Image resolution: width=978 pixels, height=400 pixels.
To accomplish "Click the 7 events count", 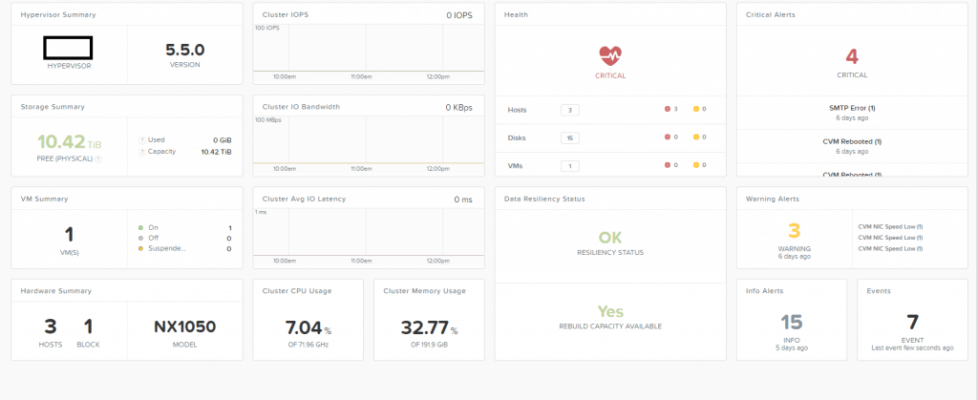I will coord(912,323).
